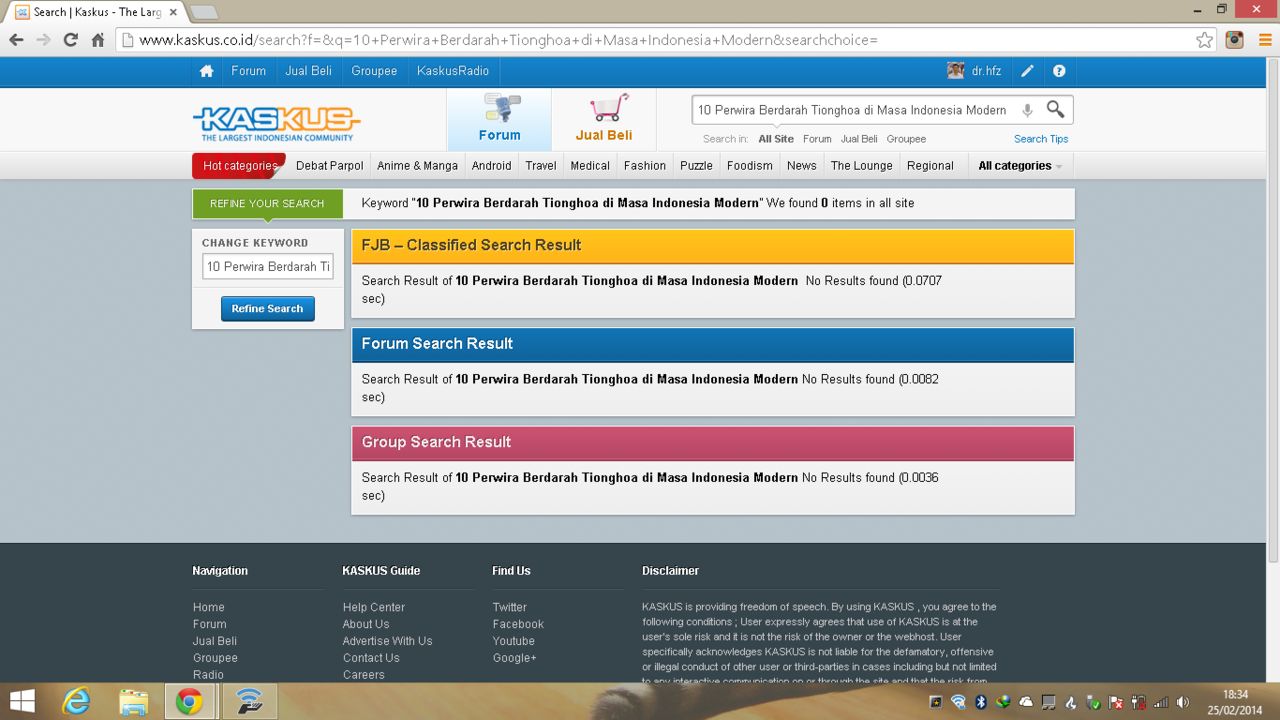1280x720 pixels.
Task: Set search scope to All Site
Action: tap(776, 139)
